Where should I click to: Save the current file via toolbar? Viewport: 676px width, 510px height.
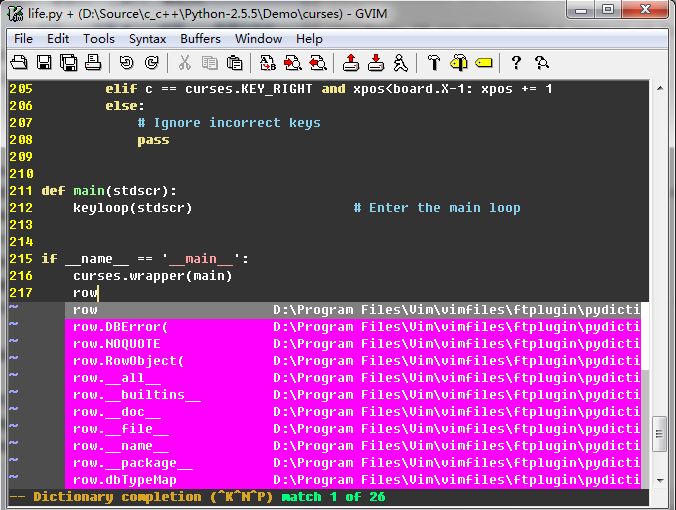(x=44, y=63)
